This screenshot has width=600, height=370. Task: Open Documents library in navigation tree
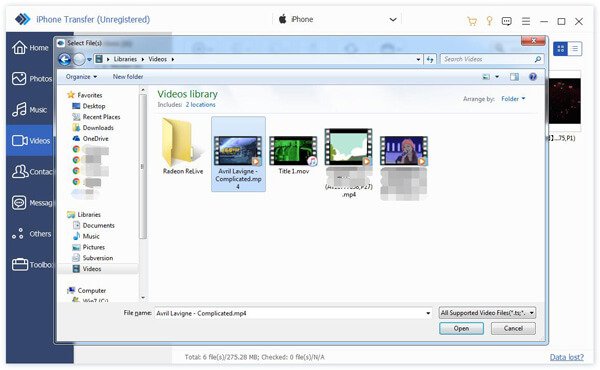point(98,226)
